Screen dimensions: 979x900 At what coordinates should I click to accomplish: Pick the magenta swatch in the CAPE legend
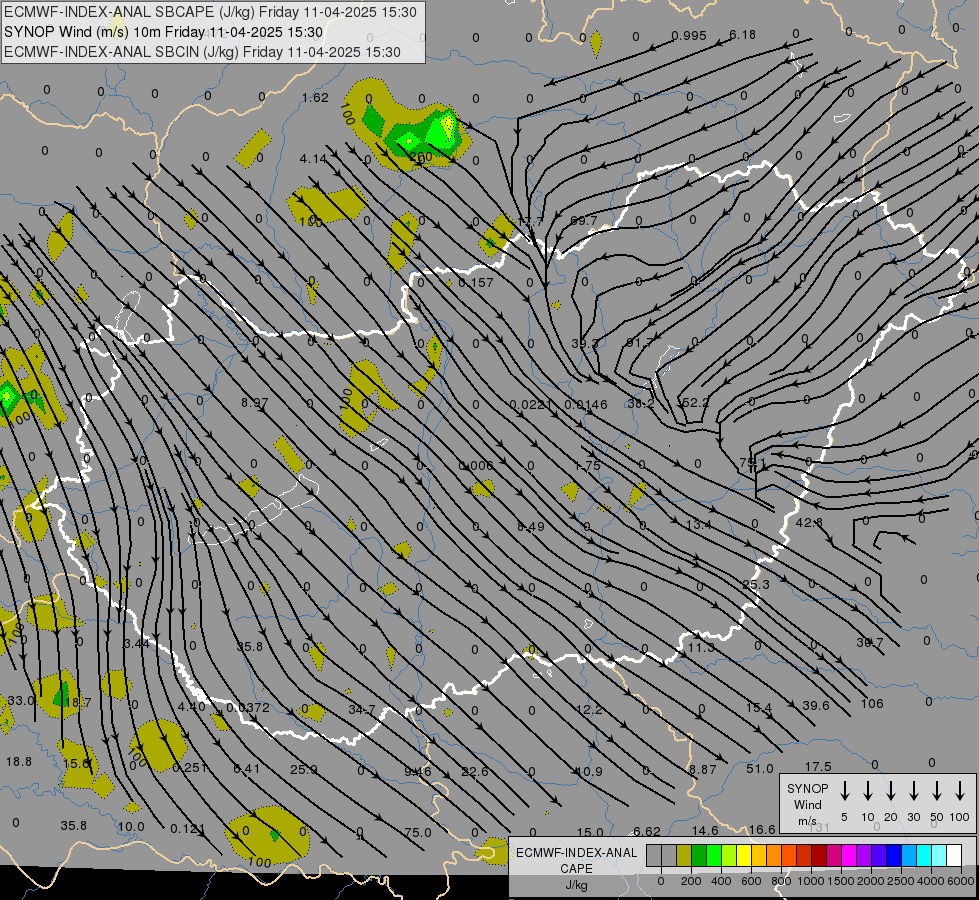click(849, 856)
